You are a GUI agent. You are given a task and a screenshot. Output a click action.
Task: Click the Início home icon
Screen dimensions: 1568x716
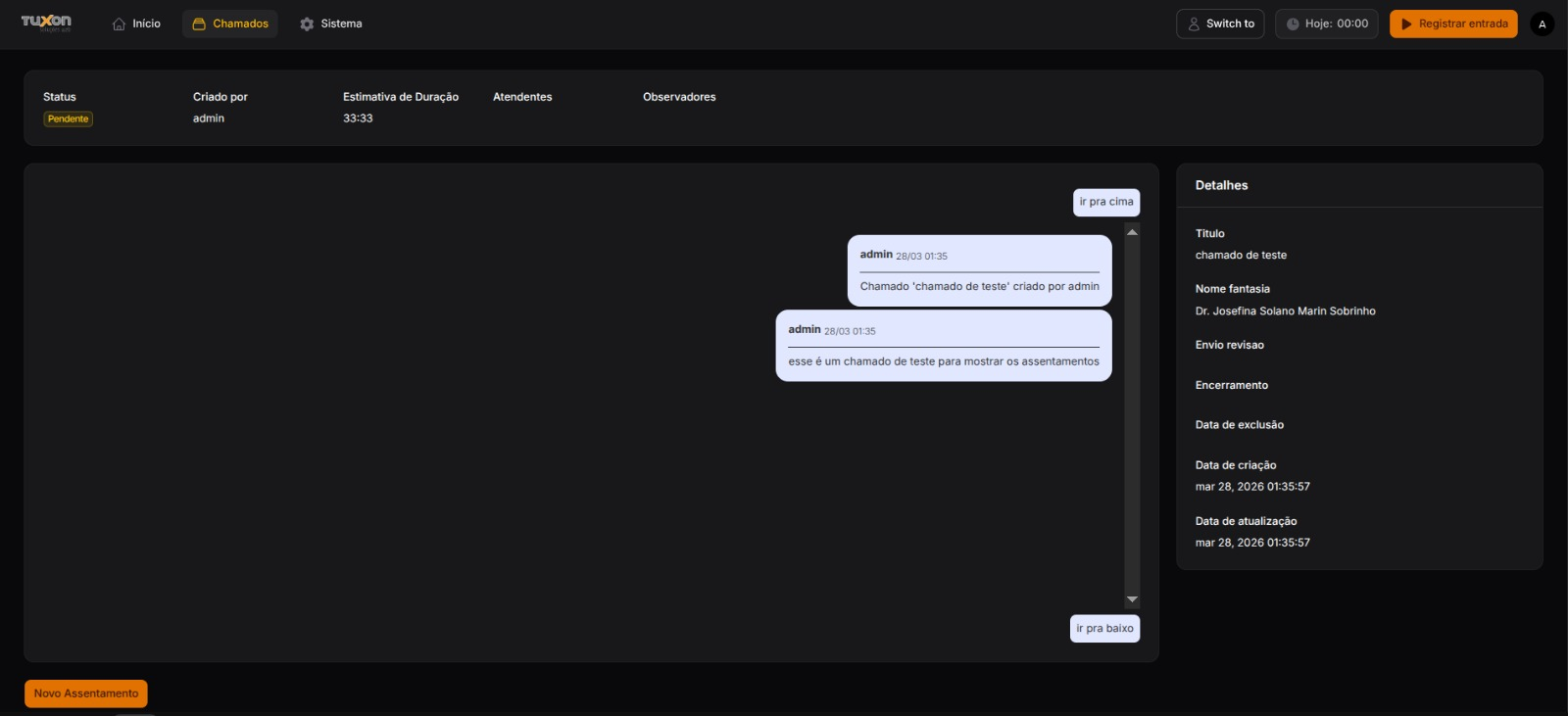[x=120, y=24]
